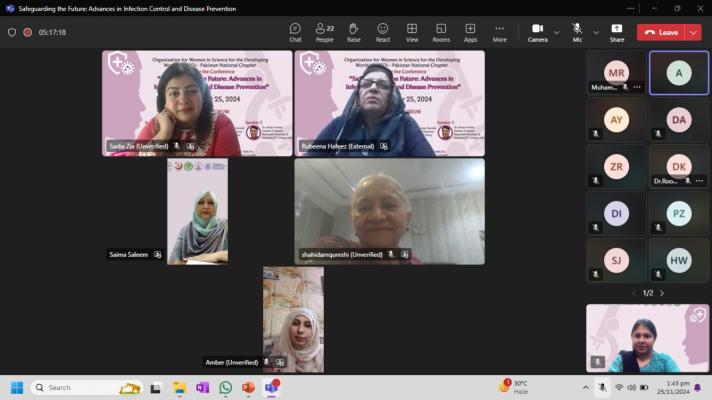Open the dropdown arrow beside Leave
The width and height of the screenshot is (712, 400).
(x=694, y=32)
